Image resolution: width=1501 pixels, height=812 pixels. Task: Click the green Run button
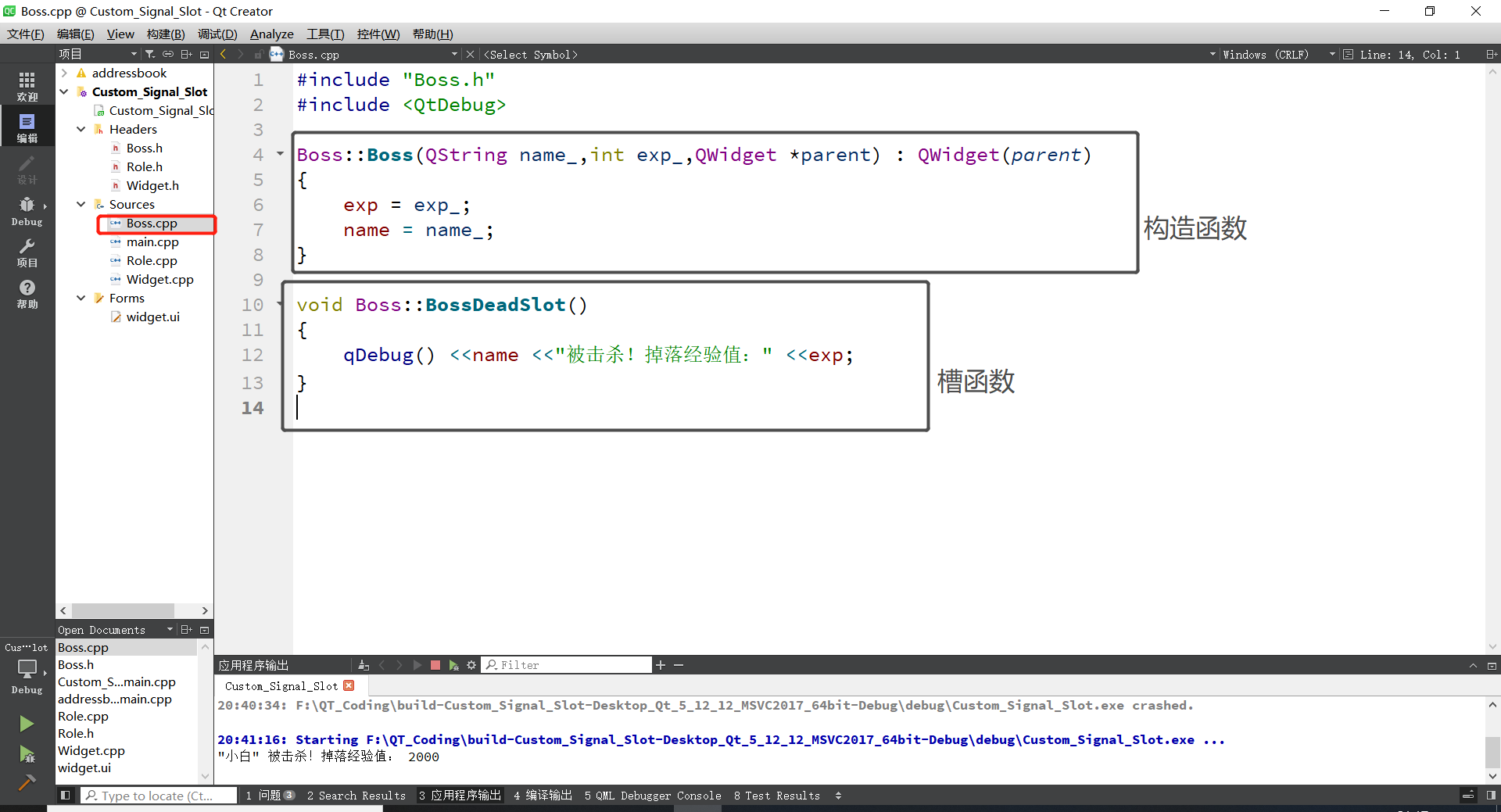point(27,724)
